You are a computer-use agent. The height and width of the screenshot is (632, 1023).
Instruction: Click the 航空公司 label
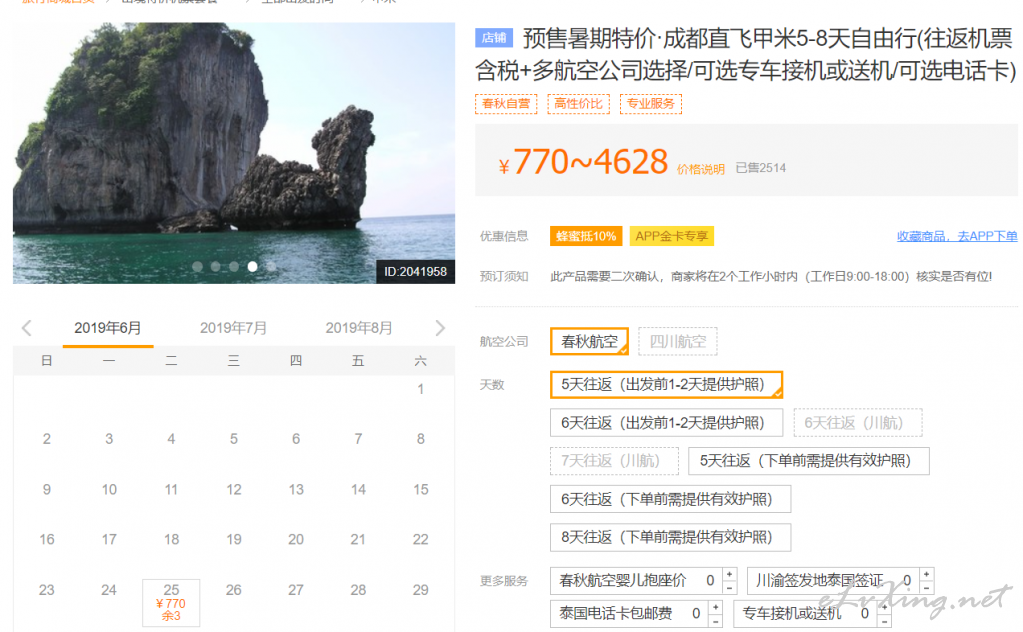[504, 342]
